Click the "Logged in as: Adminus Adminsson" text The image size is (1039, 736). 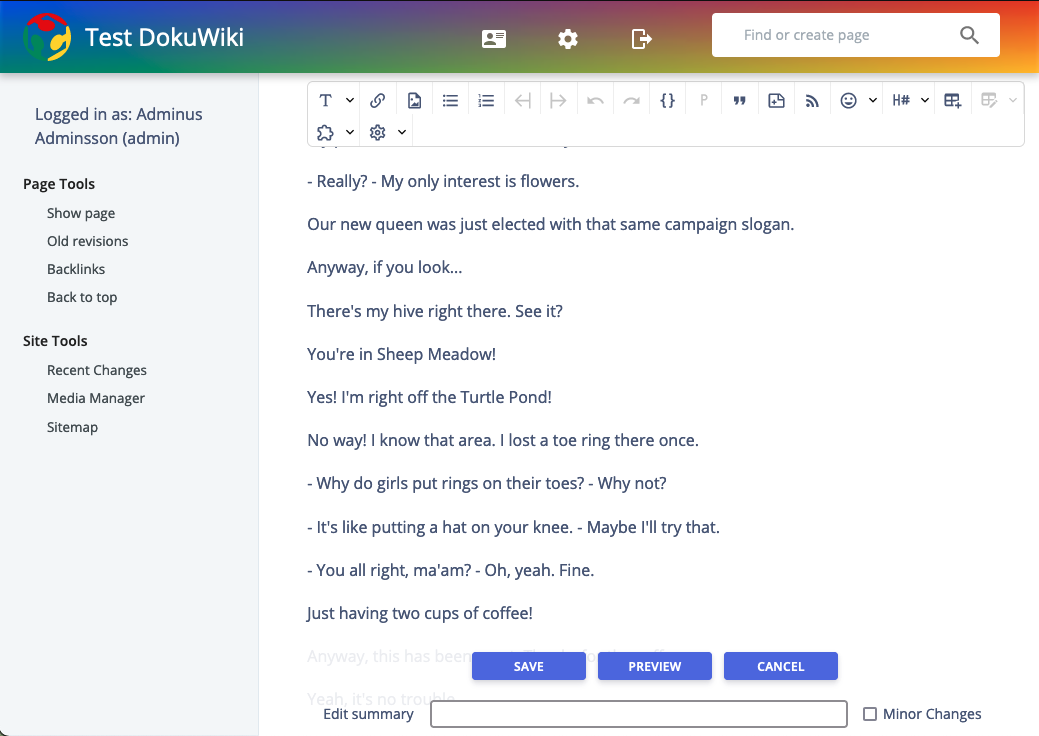119,126
